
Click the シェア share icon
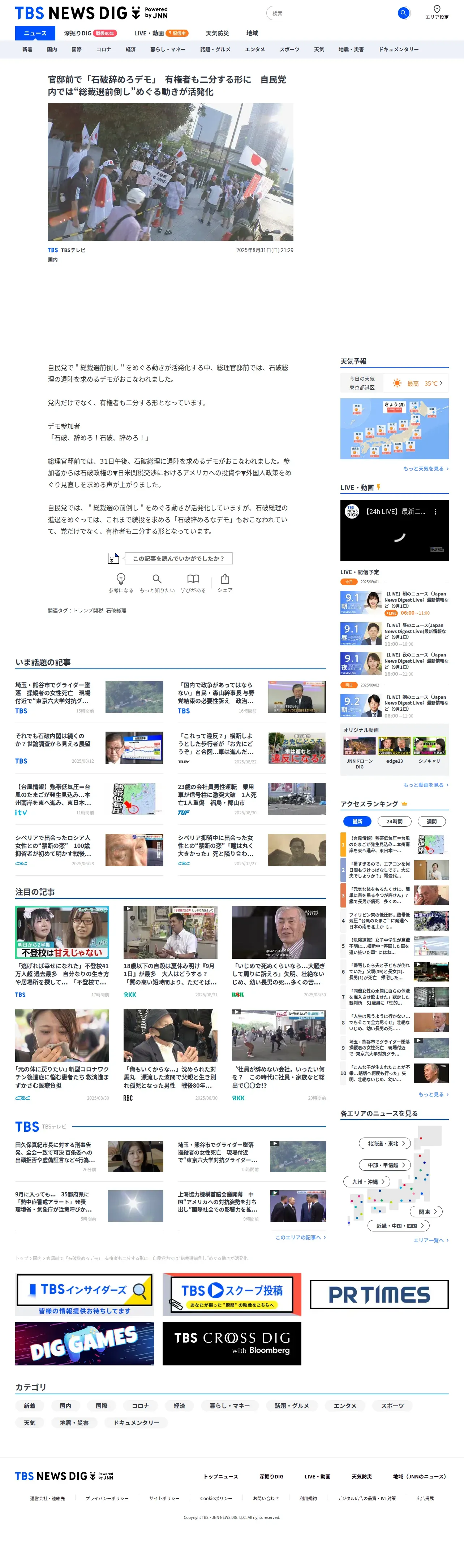pos(225,578)
